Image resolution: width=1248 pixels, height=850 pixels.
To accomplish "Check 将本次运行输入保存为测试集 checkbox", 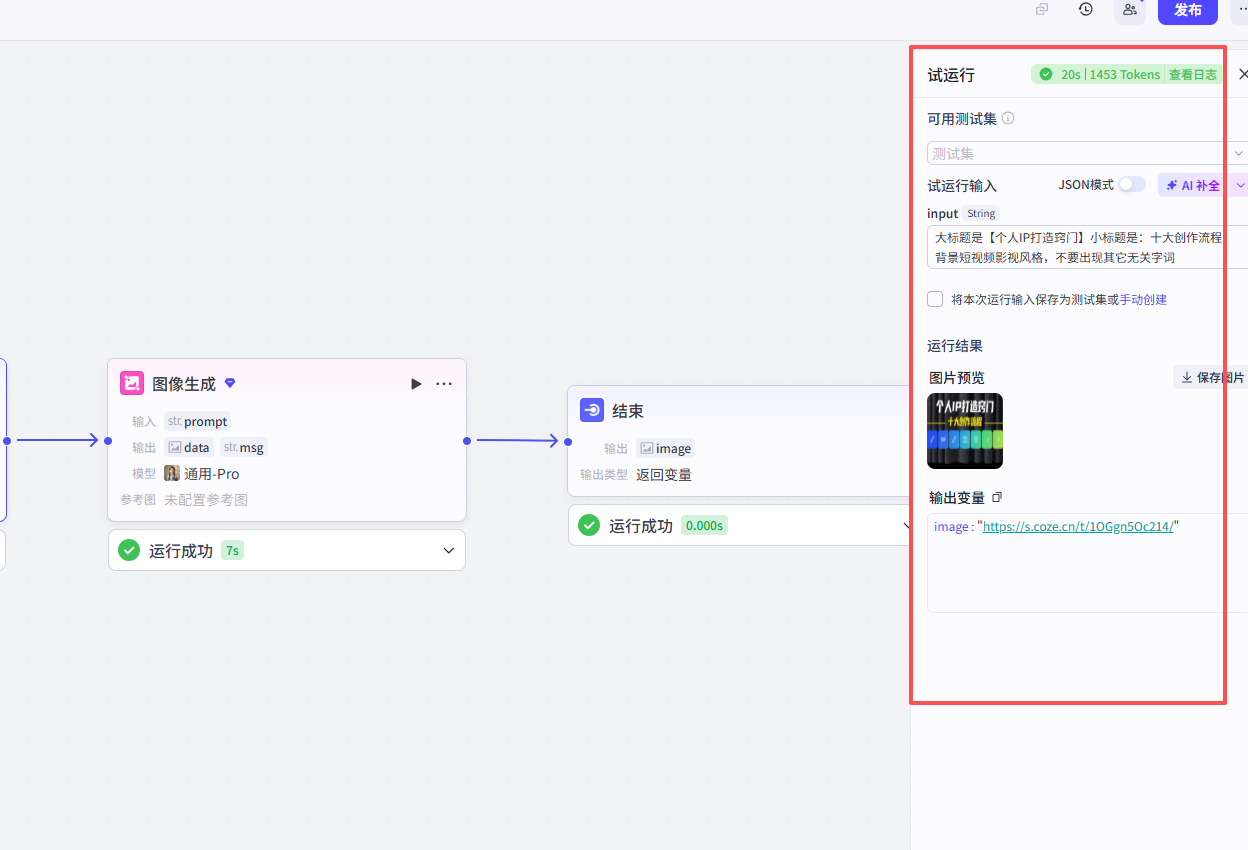I will coord(935,299).
